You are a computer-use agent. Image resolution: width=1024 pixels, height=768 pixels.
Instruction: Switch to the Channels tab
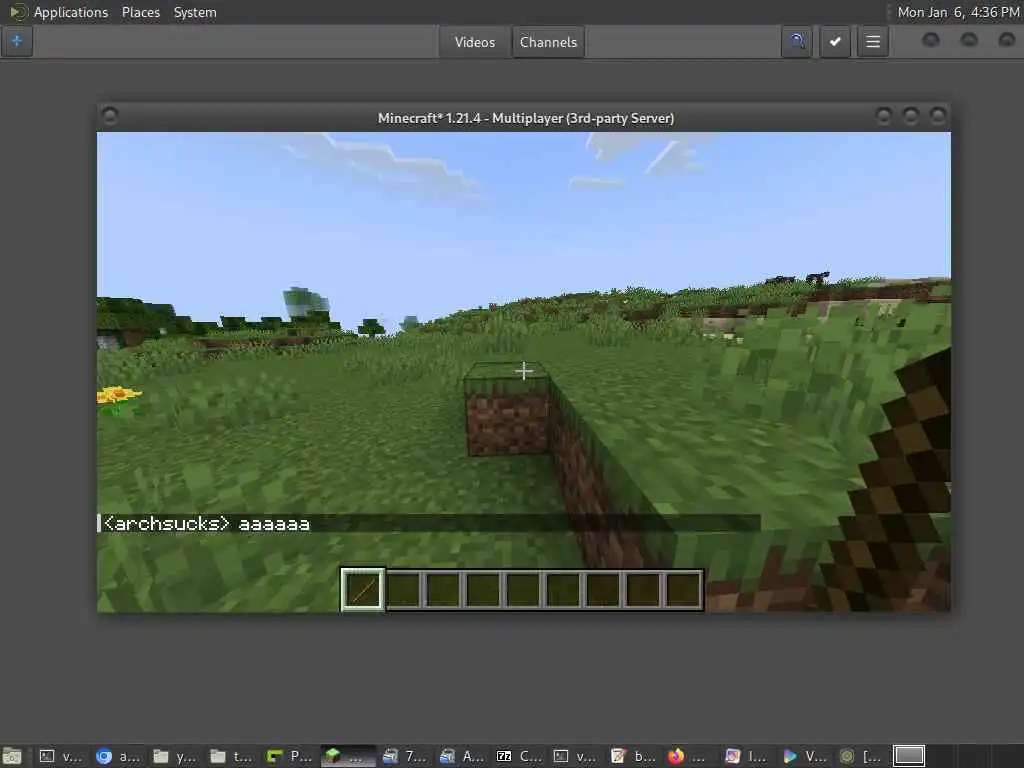548,42
